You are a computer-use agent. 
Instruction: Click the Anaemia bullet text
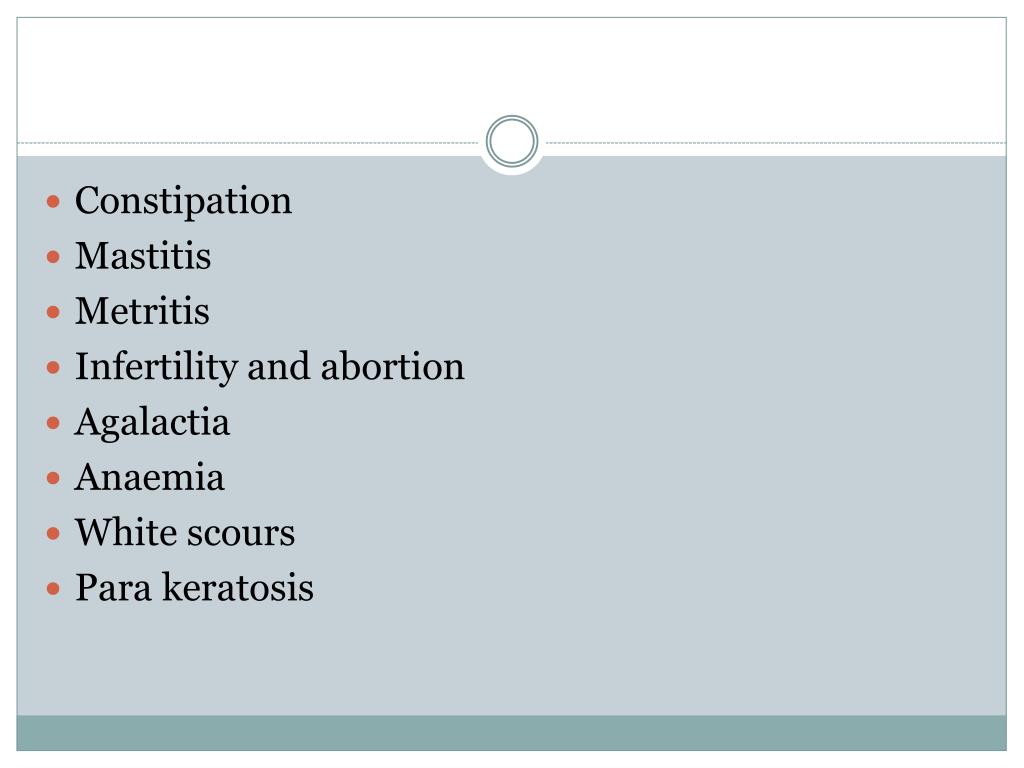coord(150,477)
